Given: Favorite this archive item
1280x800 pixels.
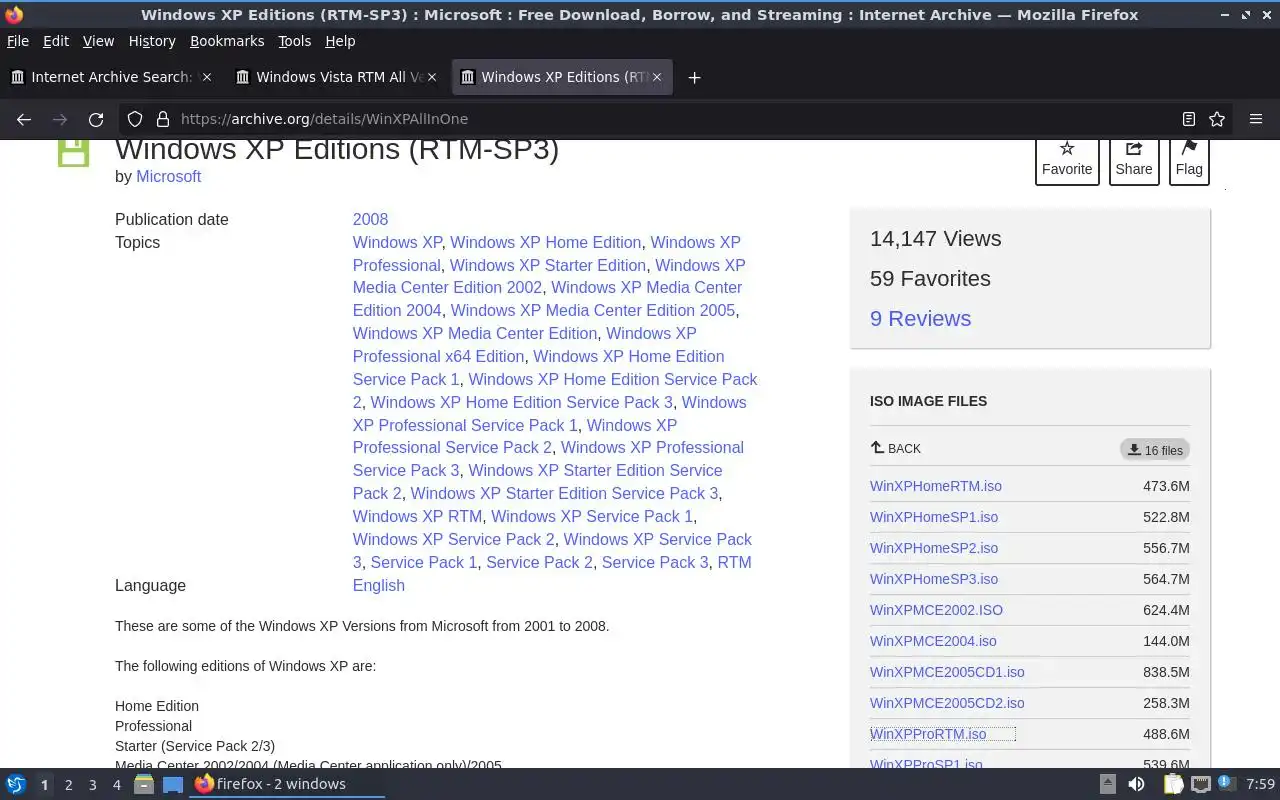Looking at the screenshot, I should tap(1067, 160).
